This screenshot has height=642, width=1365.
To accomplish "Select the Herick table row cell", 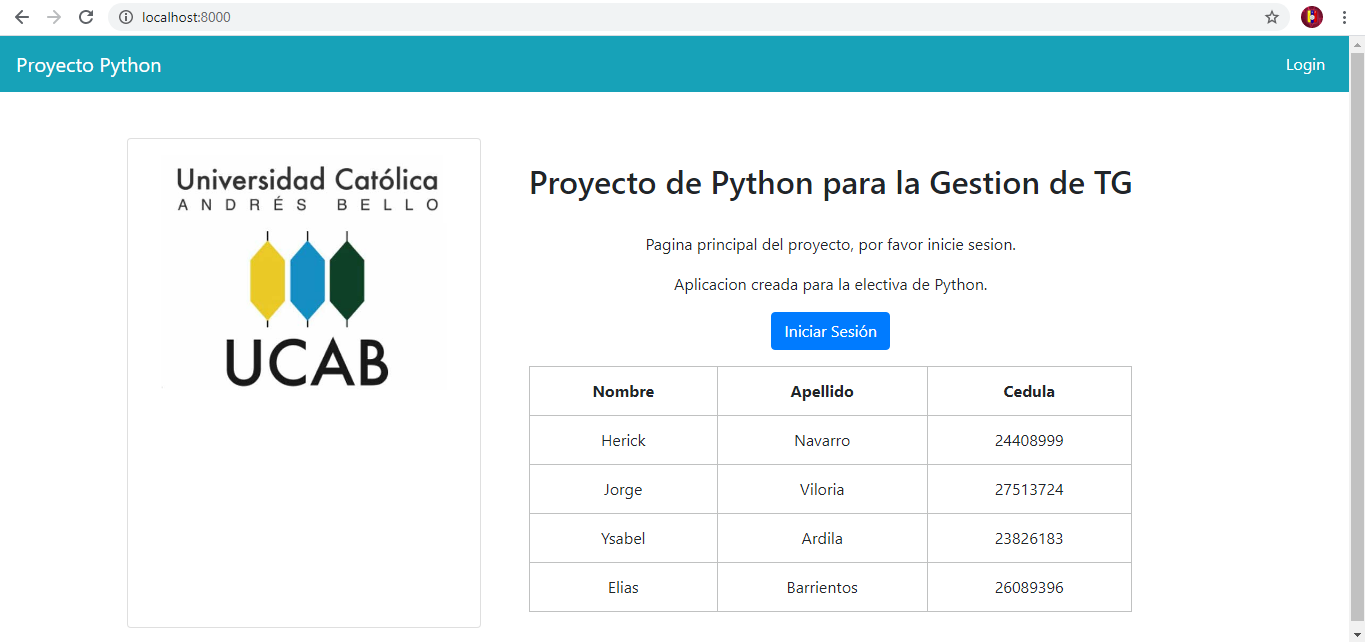I will point(623,440).
